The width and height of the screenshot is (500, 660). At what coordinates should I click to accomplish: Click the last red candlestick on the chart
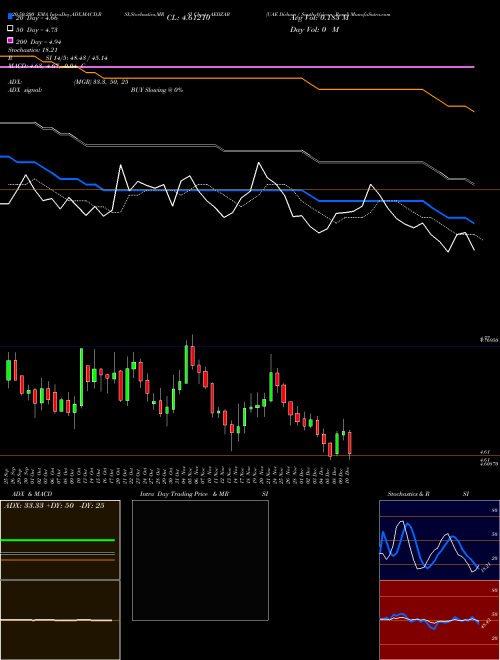point(350,443)
